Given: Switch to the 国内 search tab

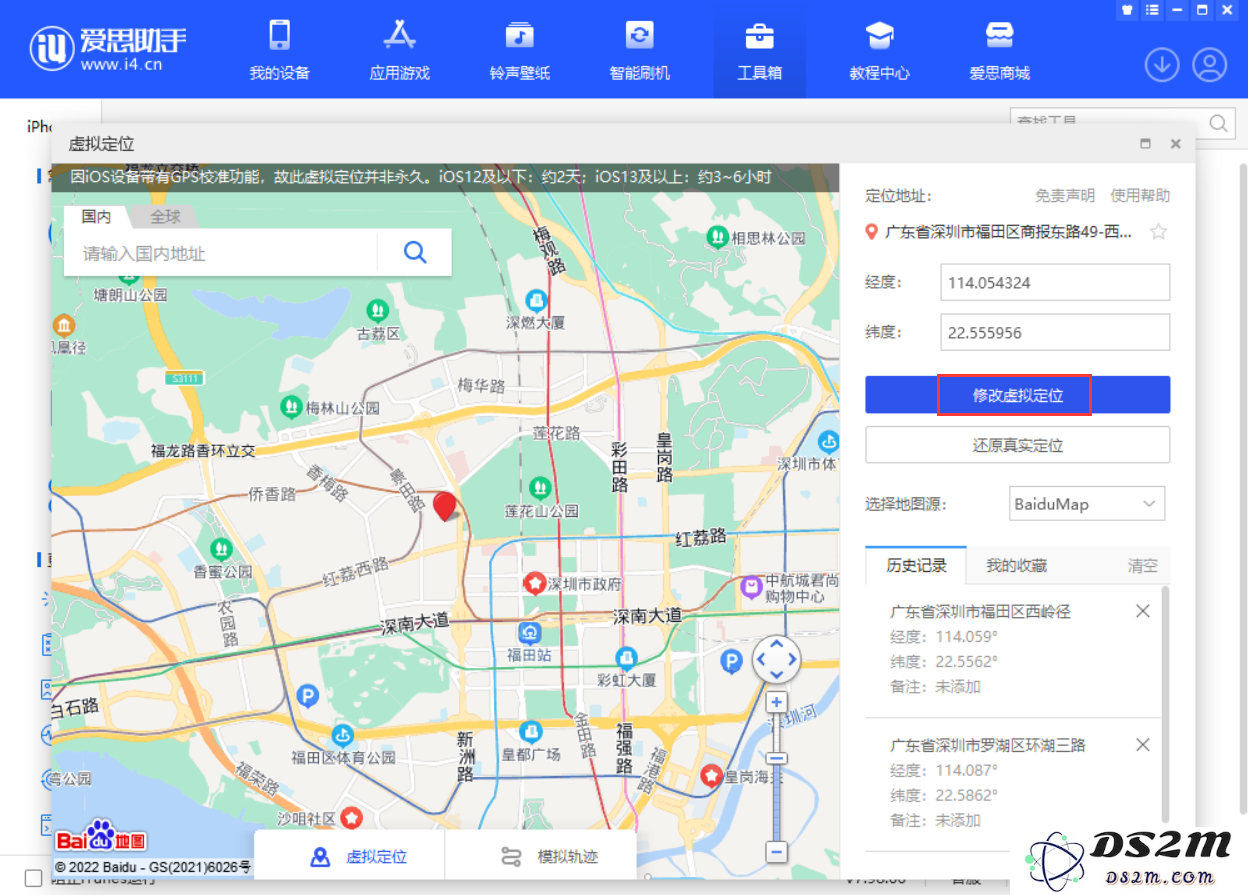Looking at the screenshot, I should [x=96, y=216].
